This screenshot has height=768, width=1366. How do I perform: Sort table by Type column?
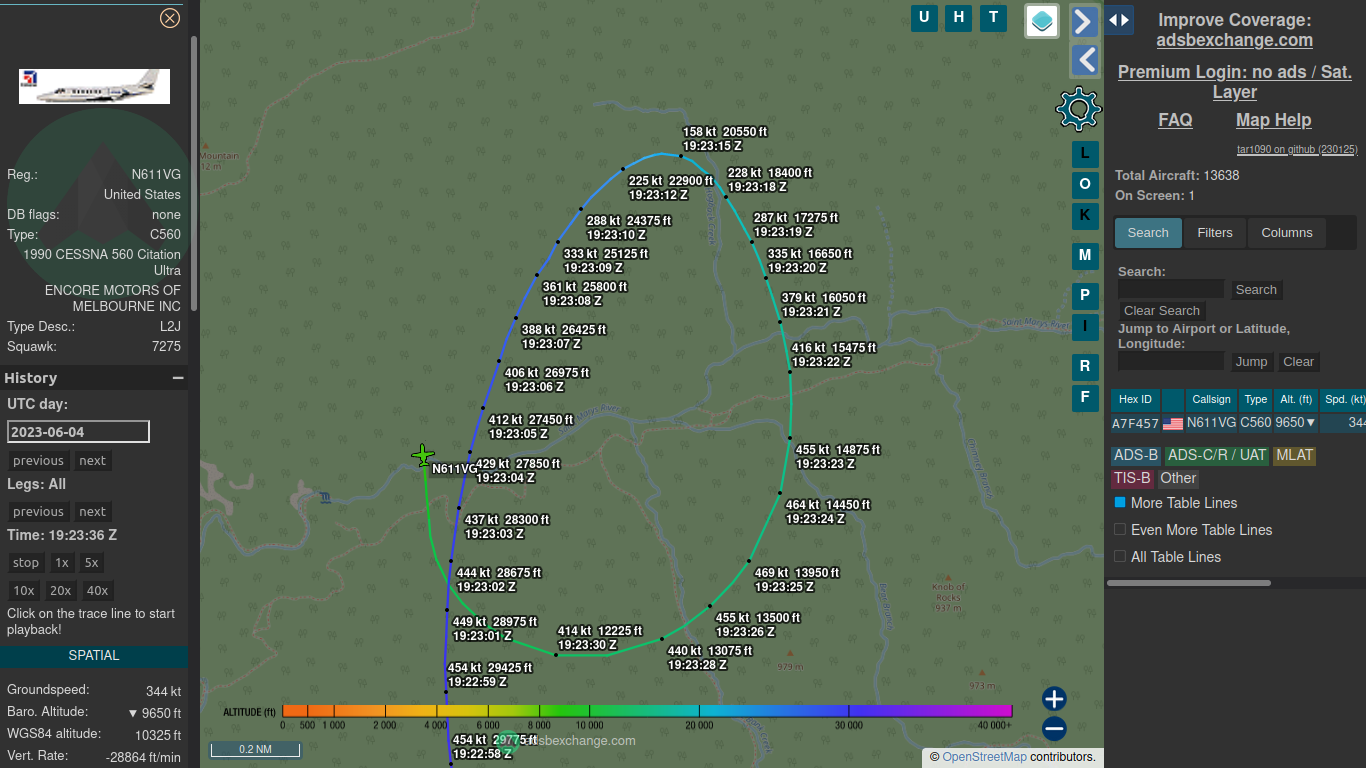point(1255,400)
